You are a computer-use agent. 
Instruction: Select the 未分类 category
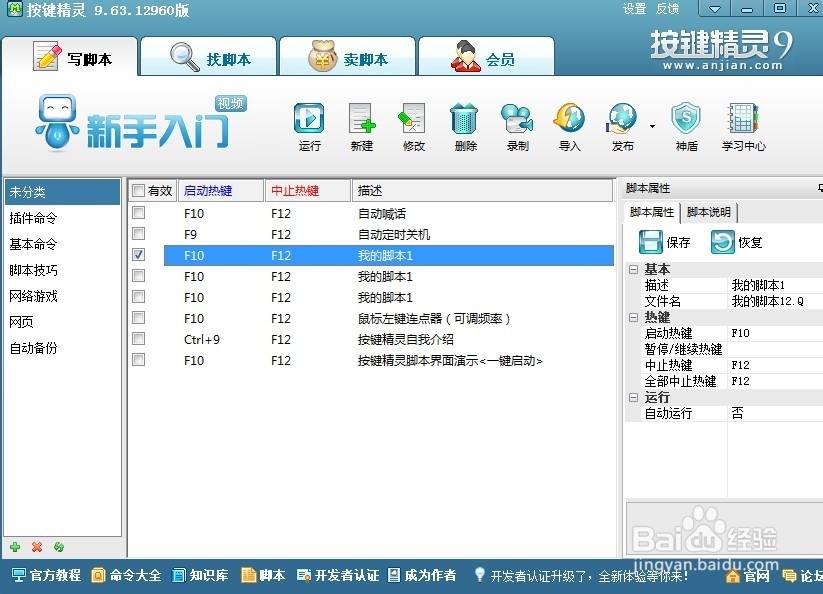62,192
